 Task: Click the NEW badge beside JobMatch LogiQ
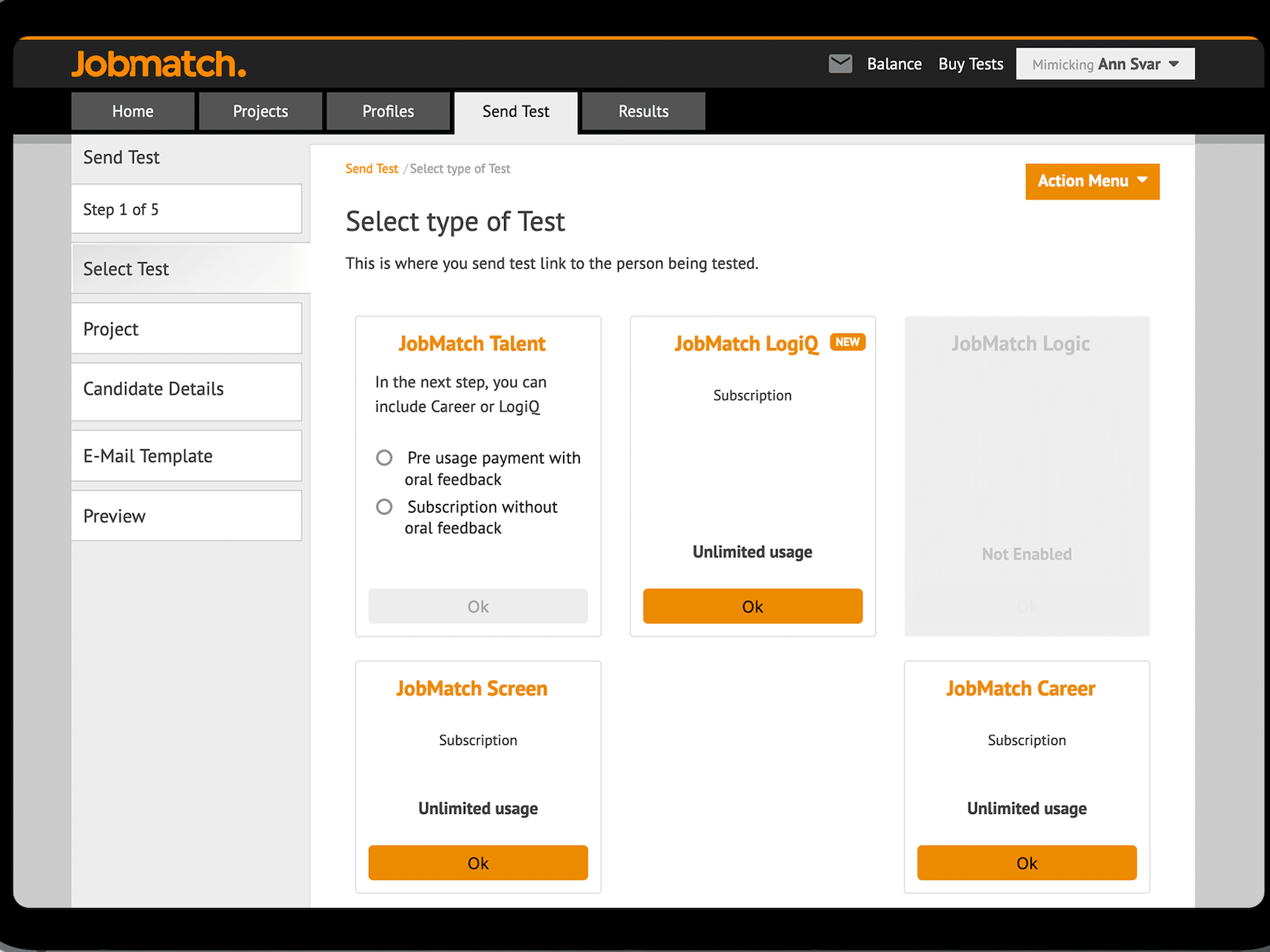(847, 342)
